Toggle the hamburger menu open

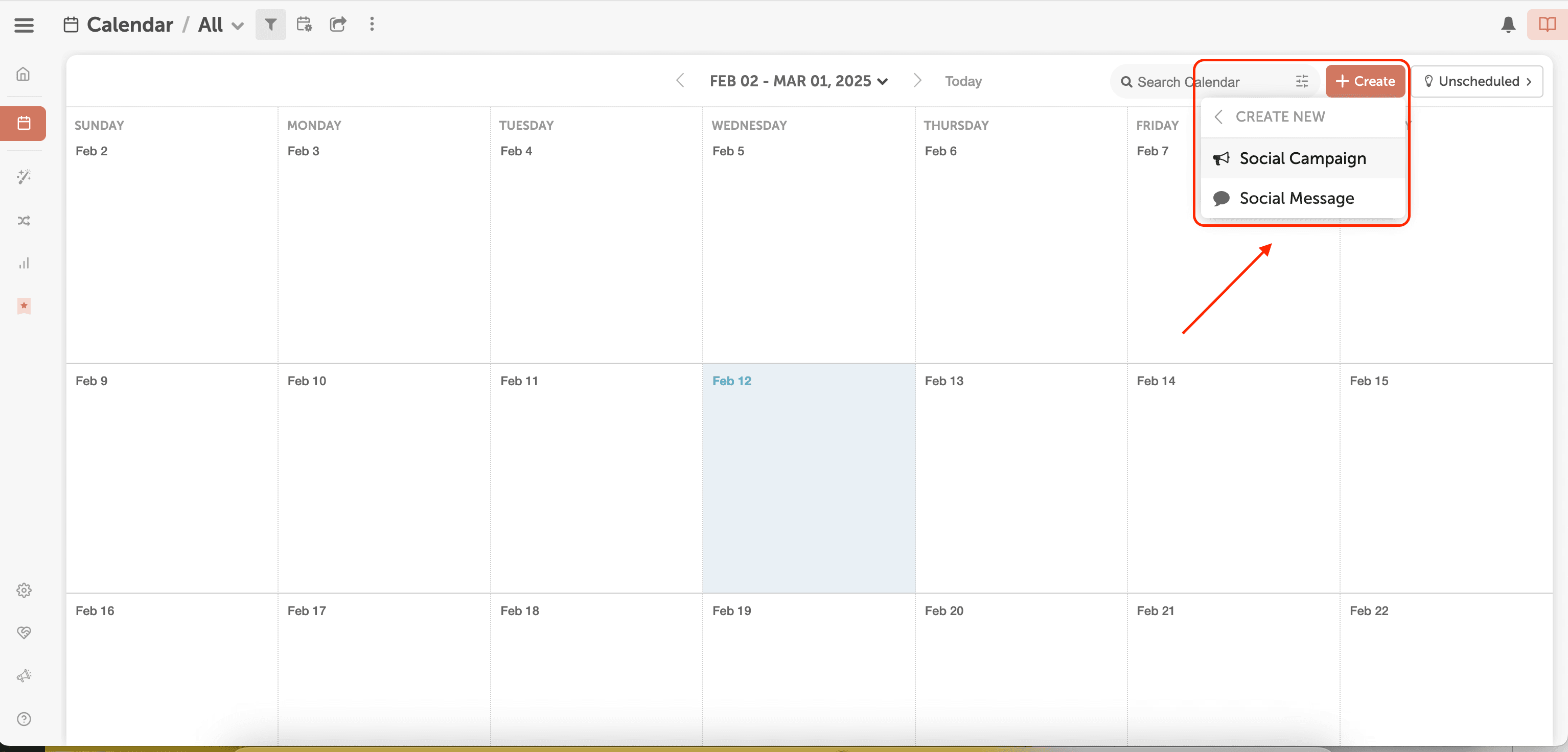[x=24, y=25]
